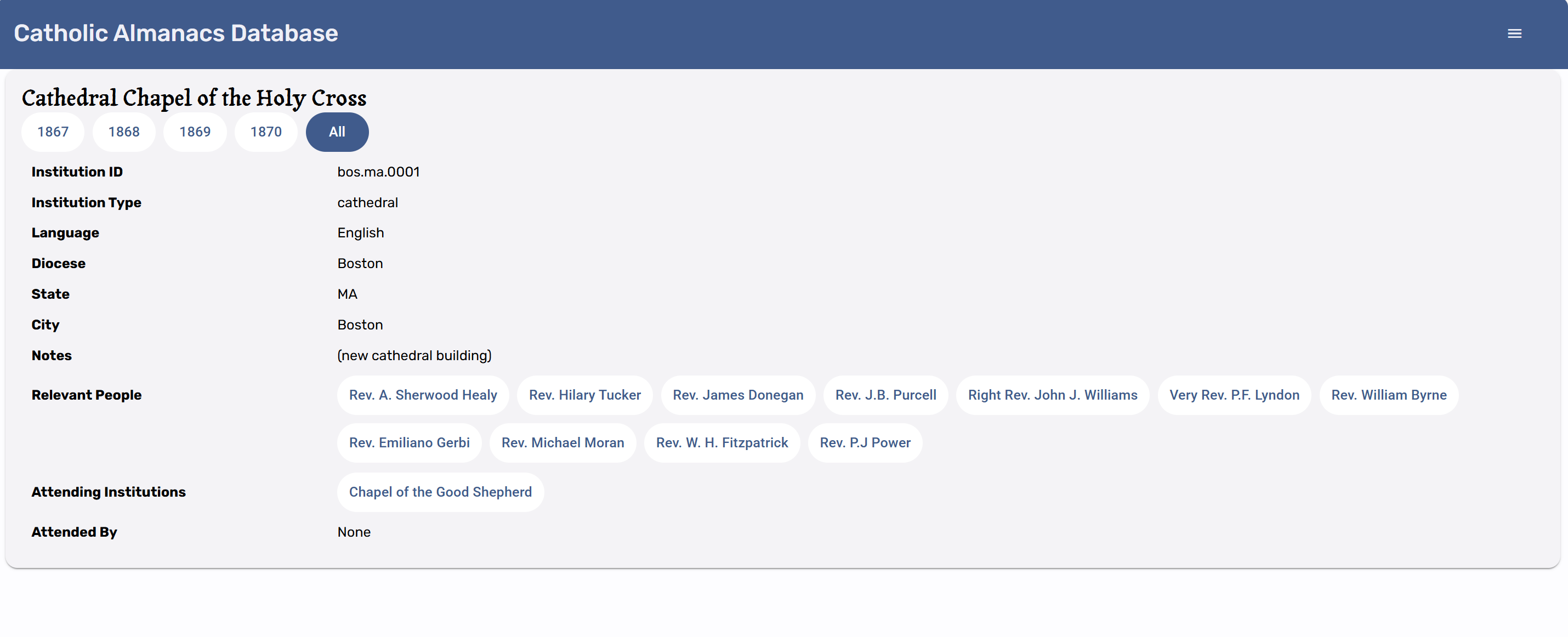Click the language value English

(x=361, y=233)
